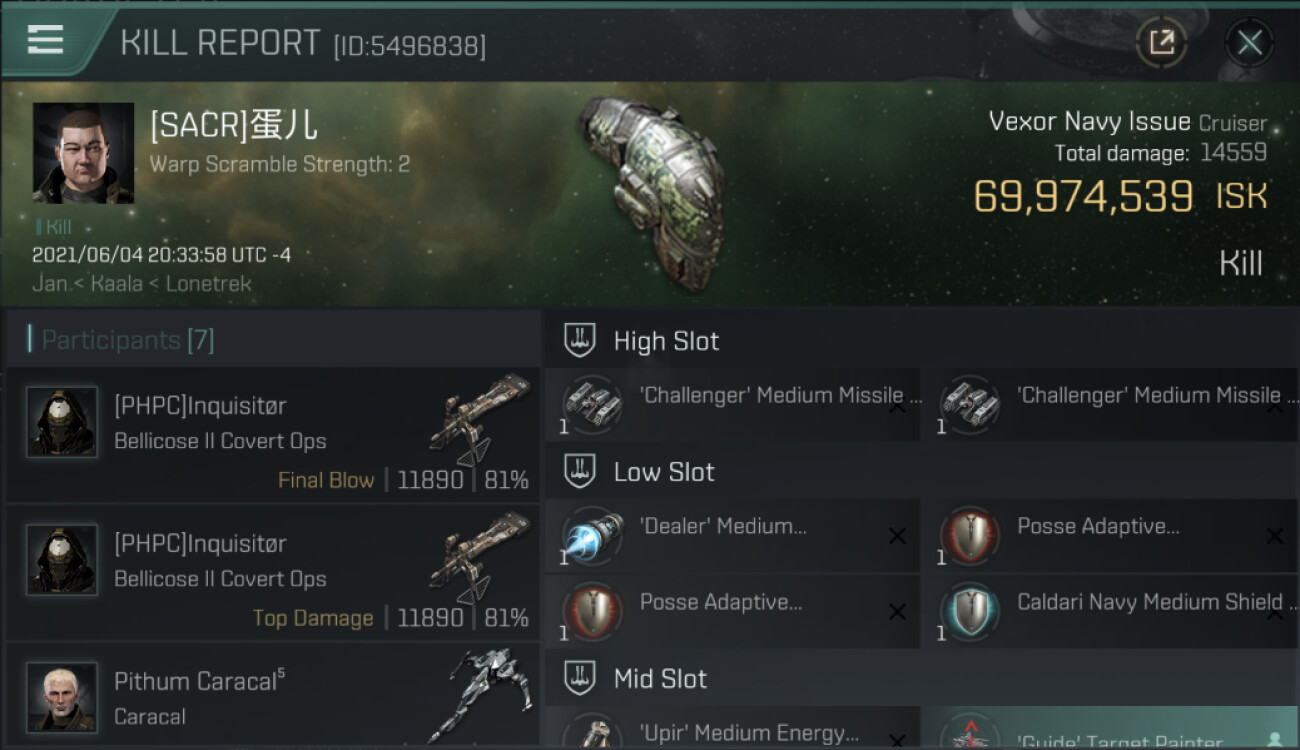The height and width of the screenshot is (750, 1300).
Task: Click the share kill report icon
Action: (1161, 42)
